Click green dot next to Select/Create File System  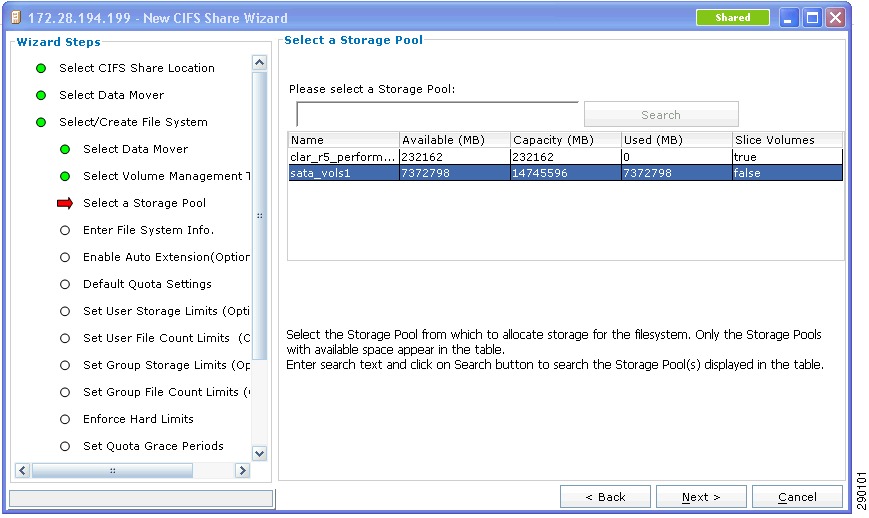[41, 122]
